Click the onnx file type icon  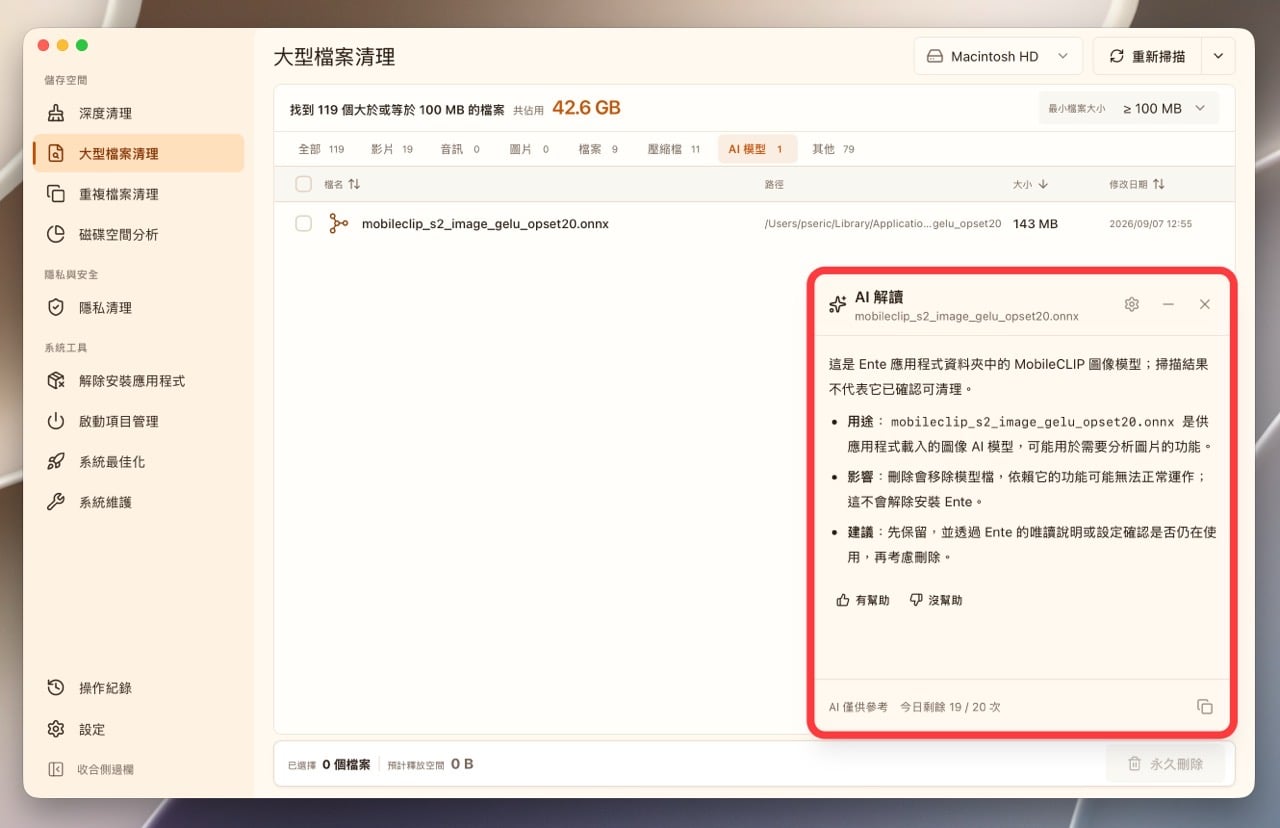338,224
